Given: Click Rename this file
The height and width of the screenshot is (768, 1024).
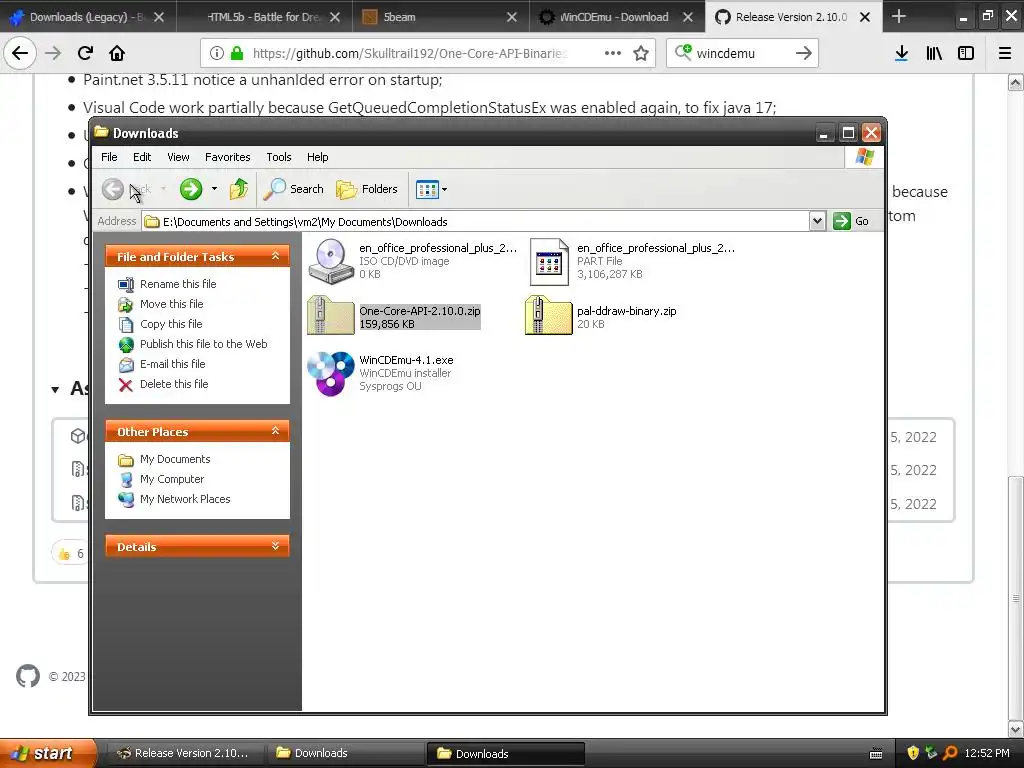Looking at the screenshot, I should coord(178,284).
